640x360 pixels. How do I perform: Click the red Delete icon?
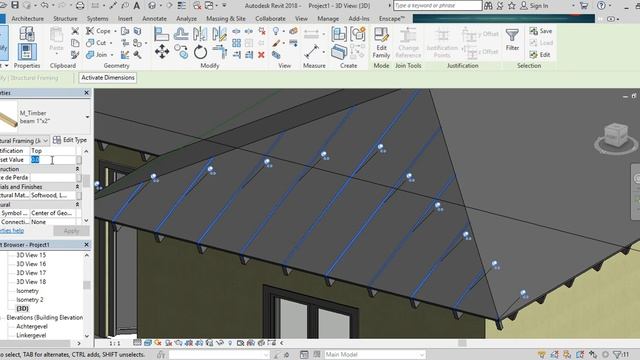pyautogui.click(x=261, y=55)
